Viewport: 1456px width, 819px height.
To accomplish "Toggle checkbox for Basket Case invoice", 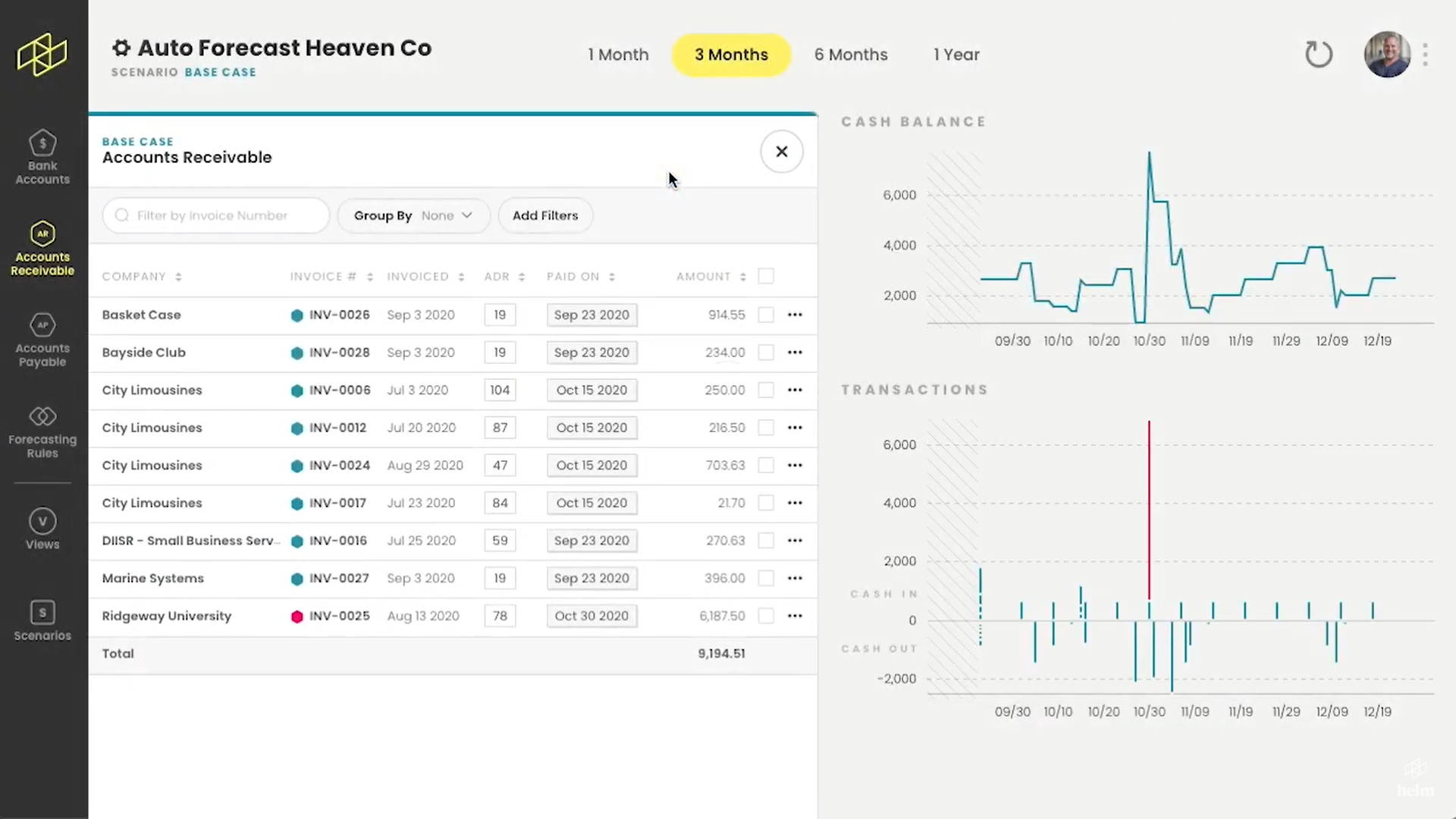I will coord(766,314).
